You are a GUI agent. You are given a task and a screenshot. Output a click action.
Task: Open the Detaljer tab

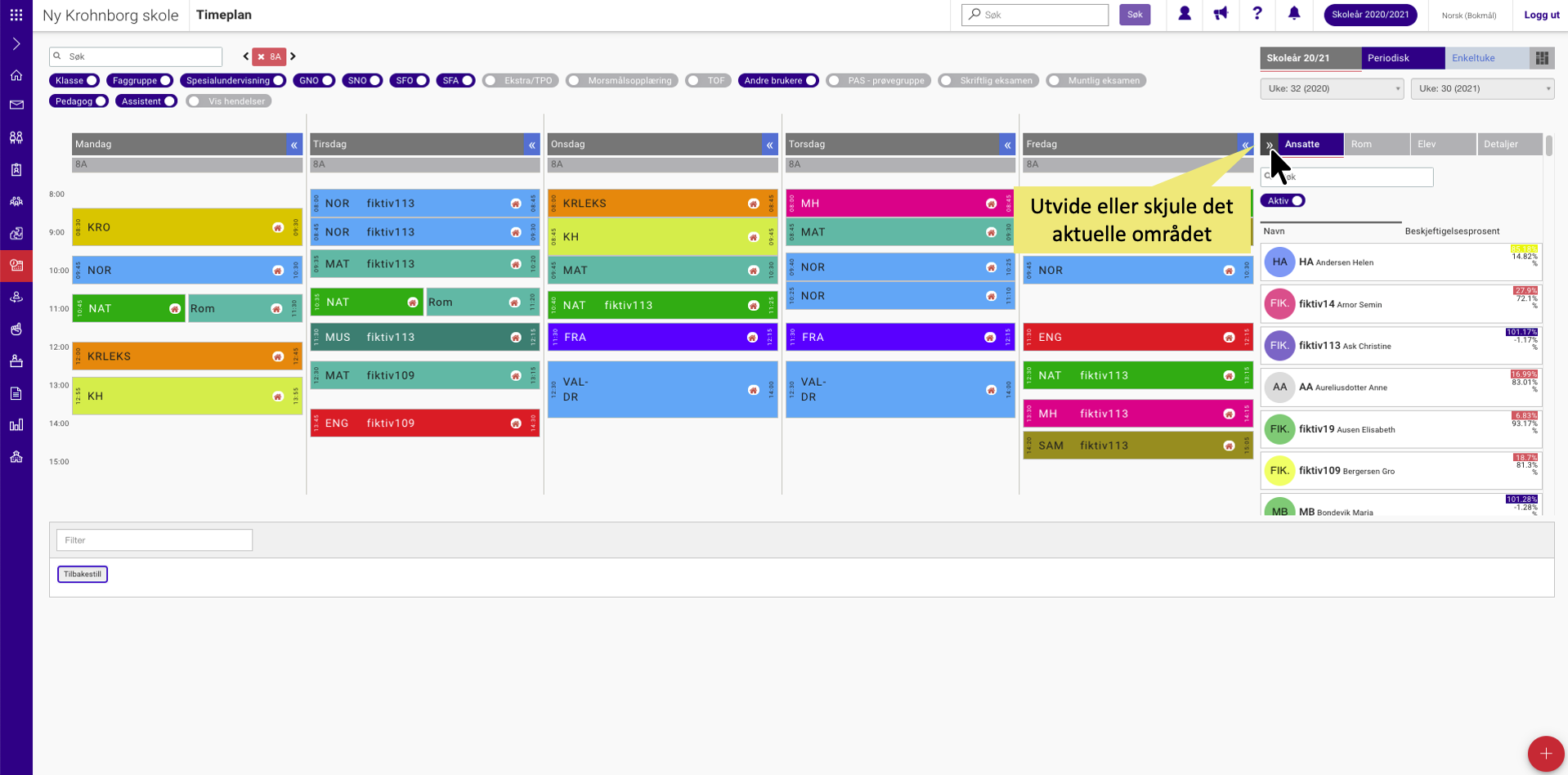pos(1509,144)
